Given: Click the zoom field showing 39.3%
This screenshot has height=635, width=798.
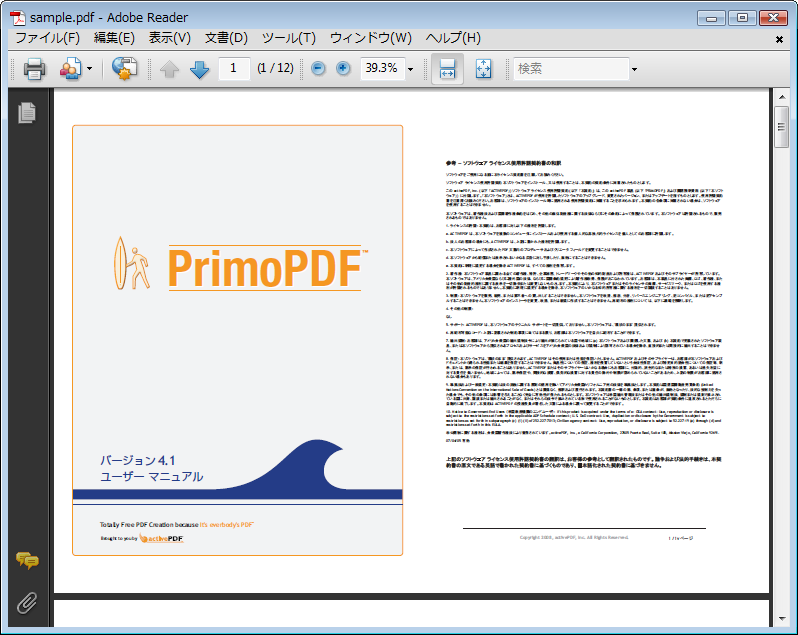Looking at the screenshot, I should pos(382,68).
